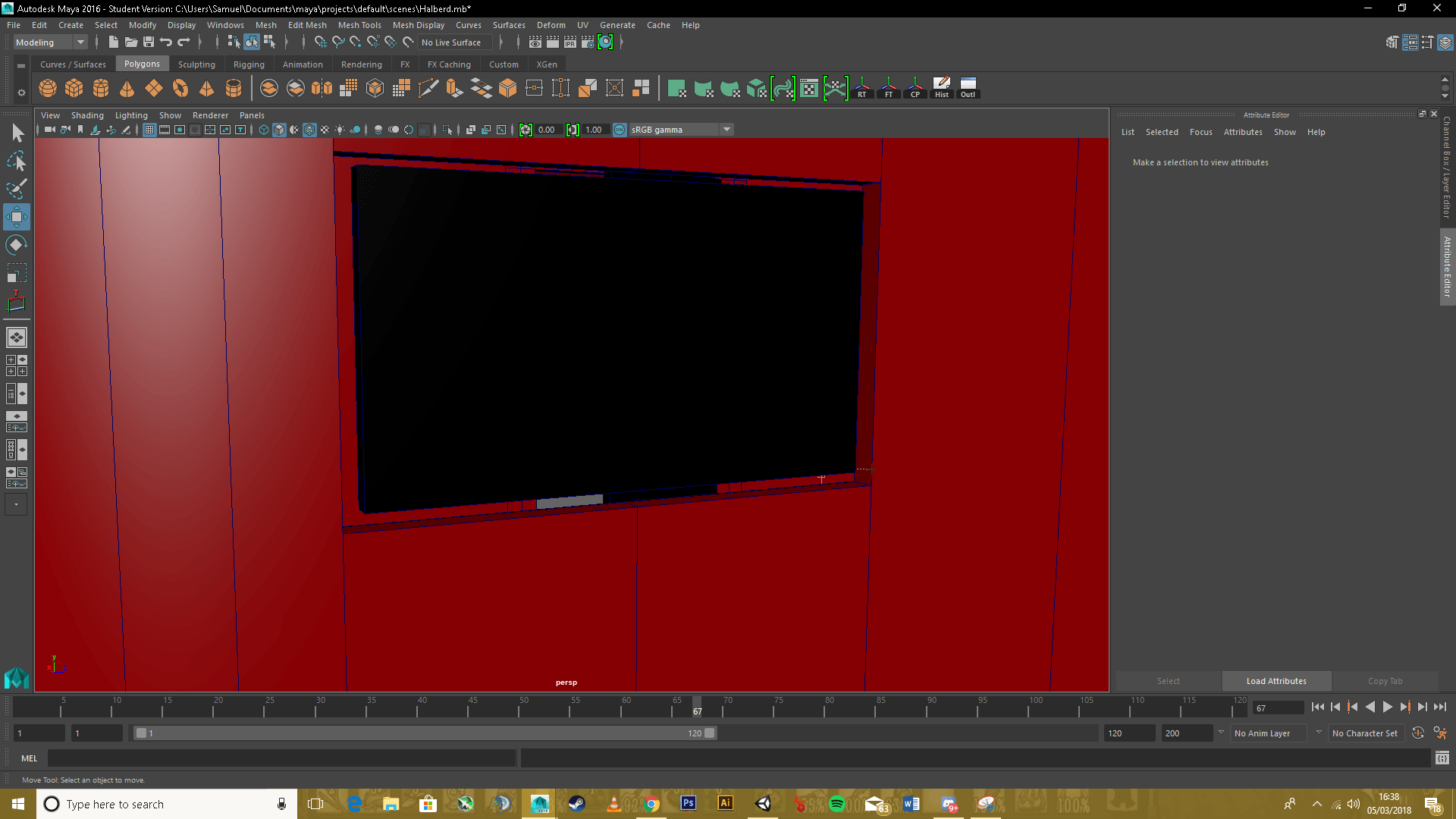Toggle viewport grid display button
This screenshot has height=819, width=1456.
click(149, 130)
